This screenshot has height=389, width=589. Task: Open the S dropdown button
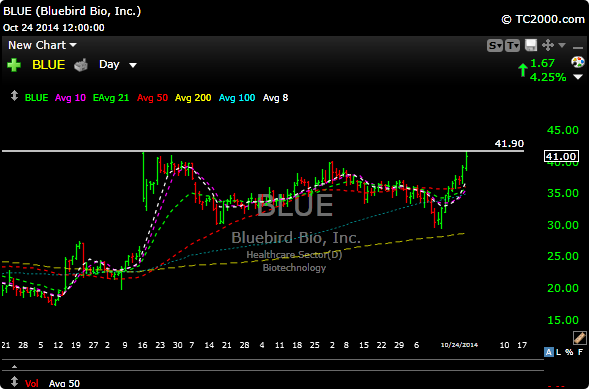(x=495, y=46)
